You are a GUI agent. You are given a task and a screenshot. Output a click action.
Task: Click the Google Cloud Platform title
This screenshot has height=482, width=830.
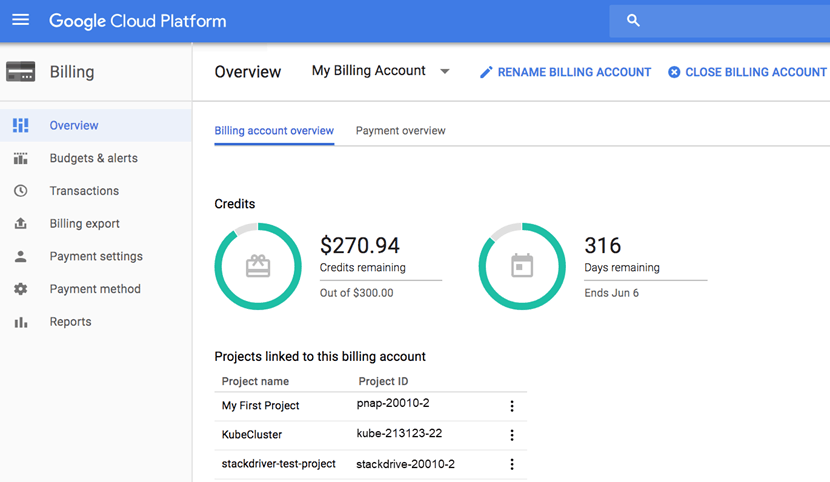pos(138,21)
